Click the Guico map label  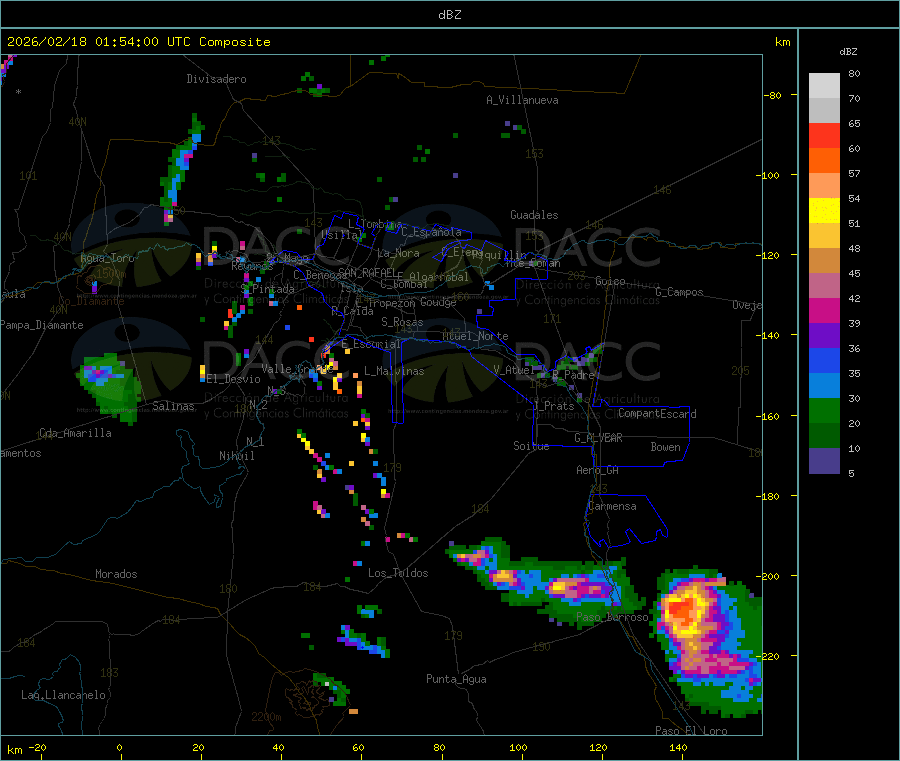[610, 281]
